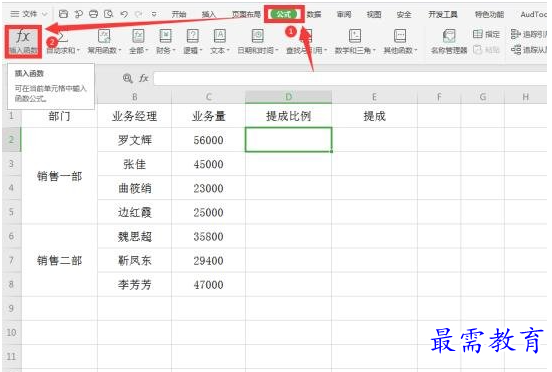This screenshot has width=552, height=372.
Task: Select row 5 header
Action: 11,212
